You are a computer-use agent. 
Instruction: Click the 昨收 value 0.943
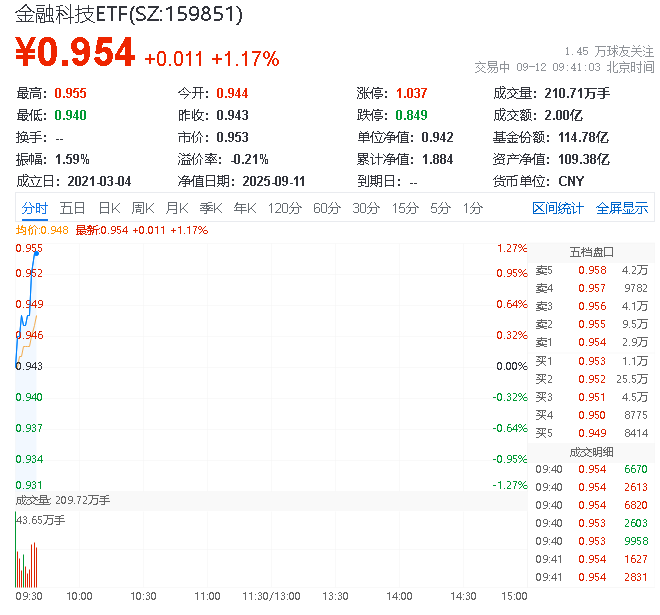[232, 115]
